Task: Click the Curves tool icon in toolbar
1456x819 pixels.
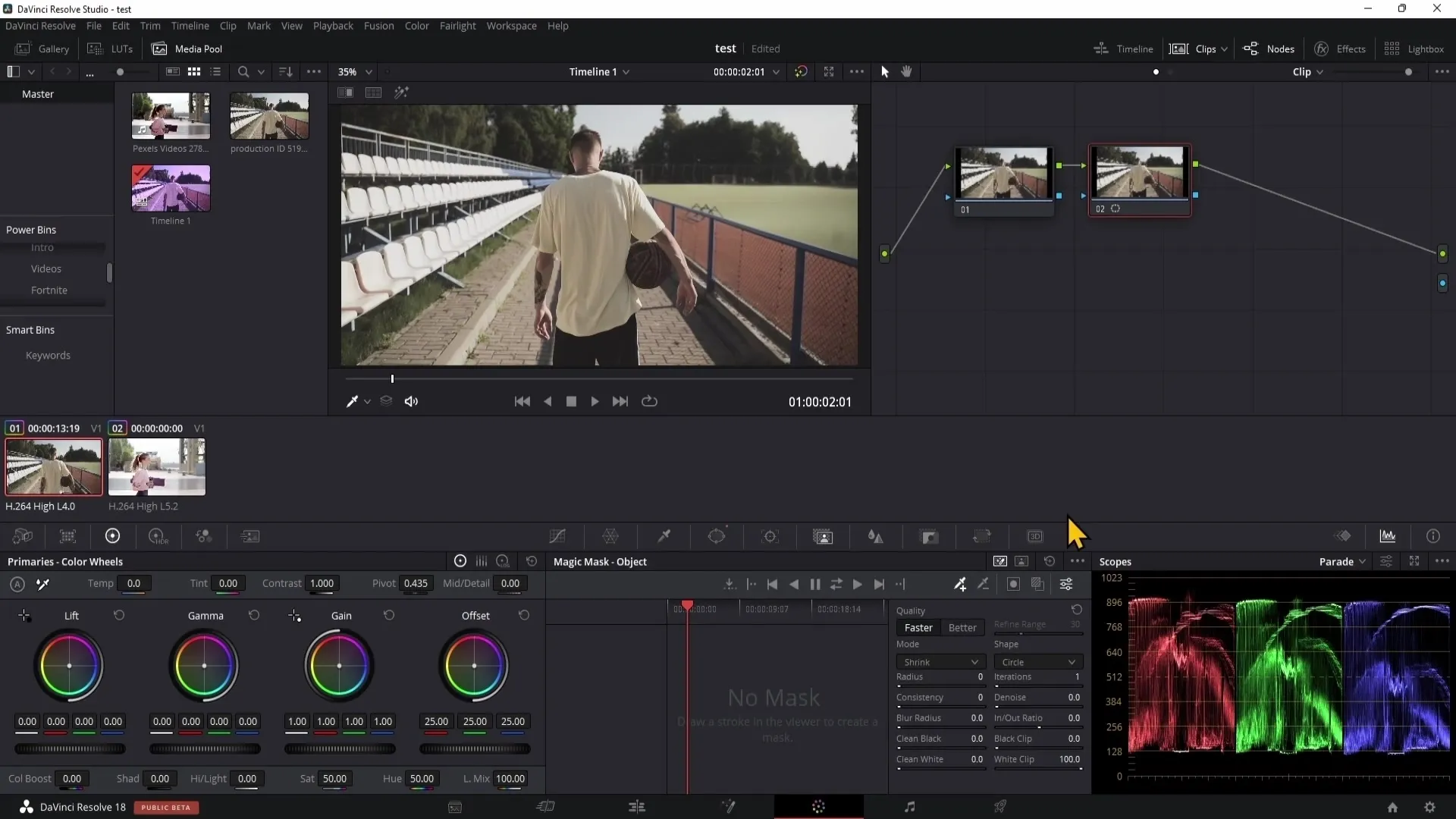Action: click(559, 537)
